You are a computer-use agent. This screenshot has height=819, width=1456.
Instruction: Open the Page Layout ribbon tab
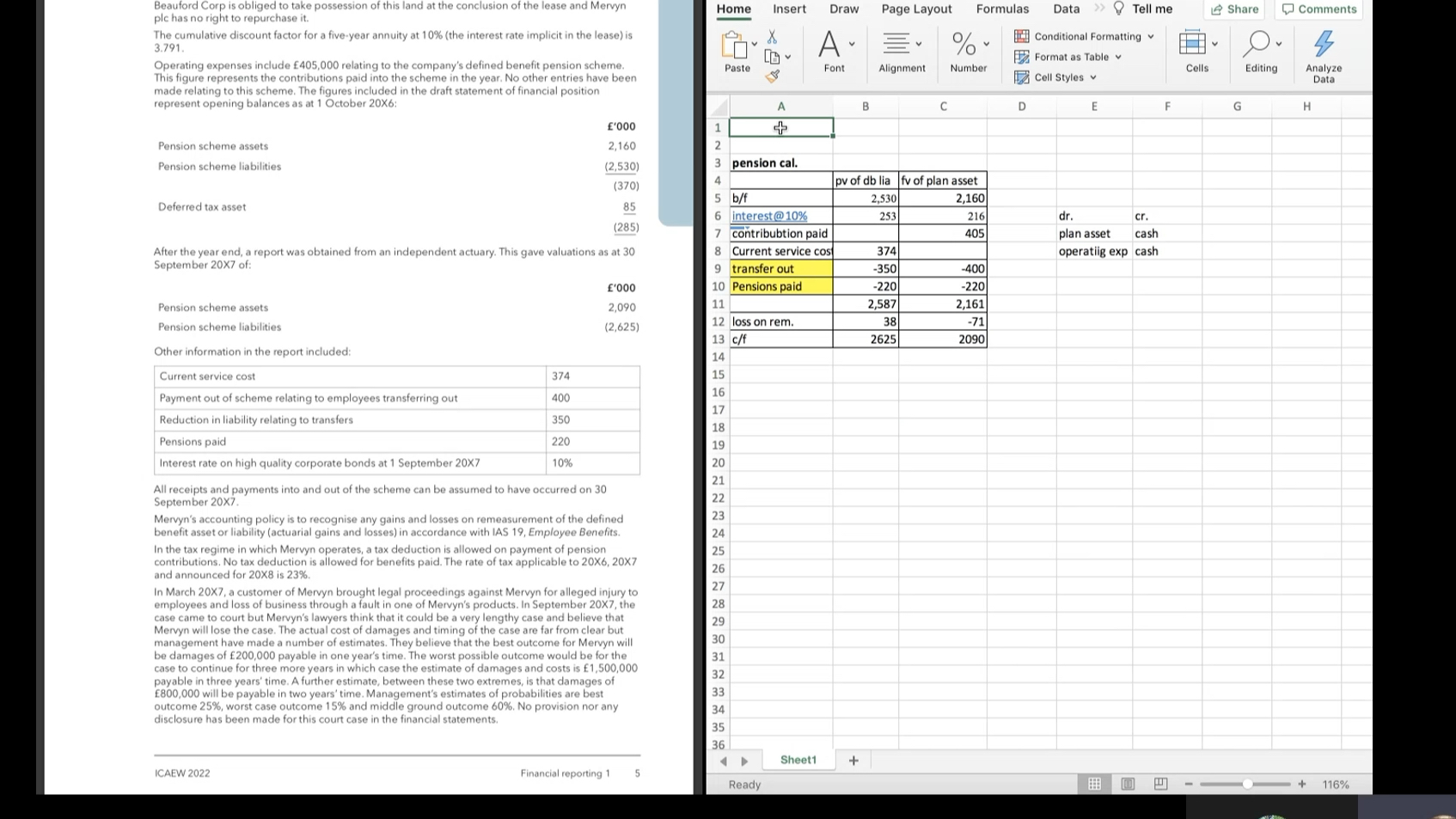[x=916, y=9]
